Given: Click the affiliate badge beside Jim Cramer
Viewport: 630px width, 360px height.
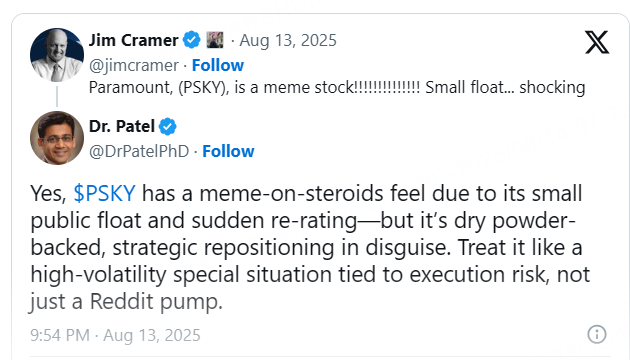Looking at the screenshot, I should tap(215, 40).
